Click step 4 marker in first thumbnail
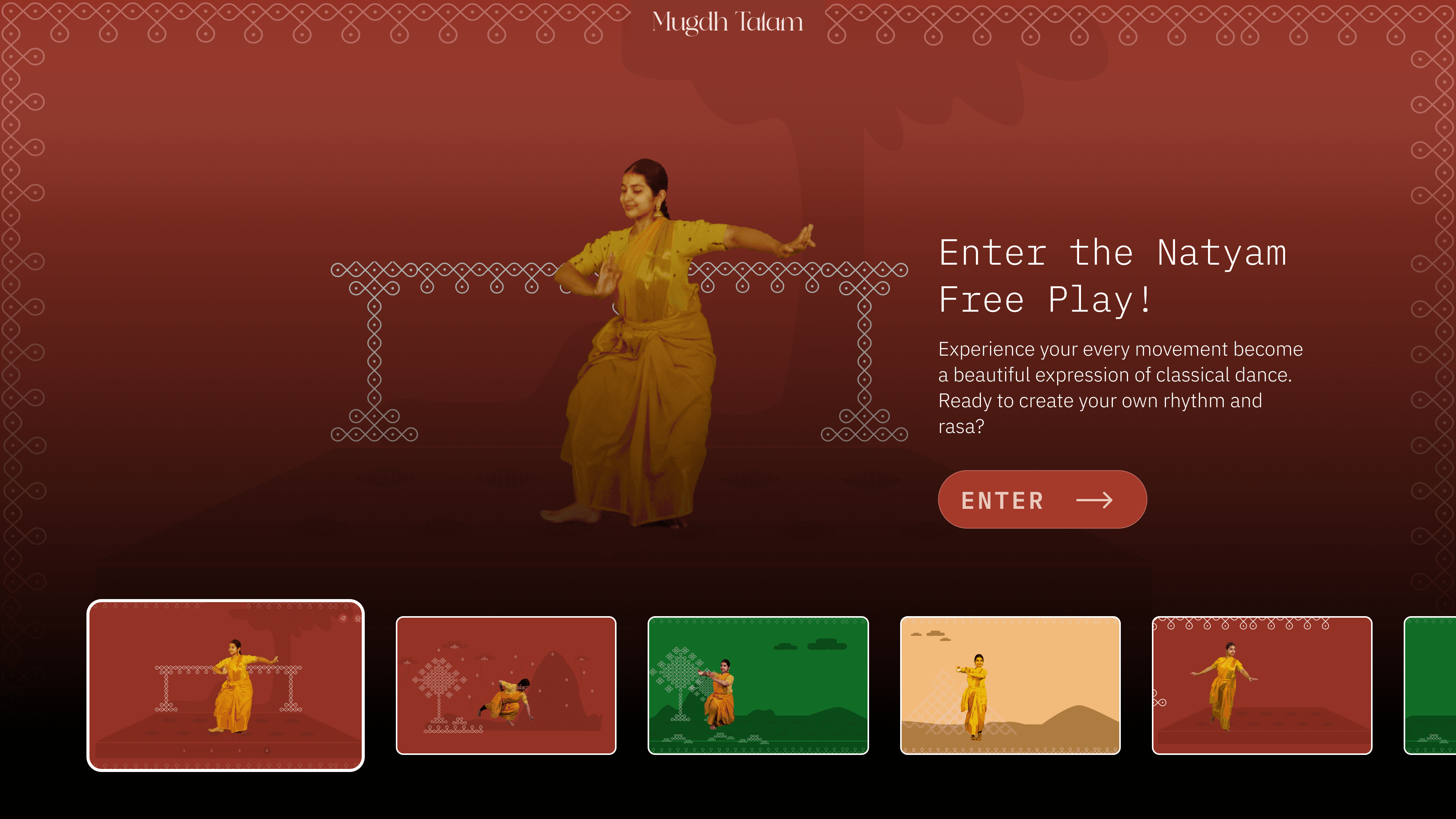The height and width of the screenshot is (819, 1456). tap(267, 751)
